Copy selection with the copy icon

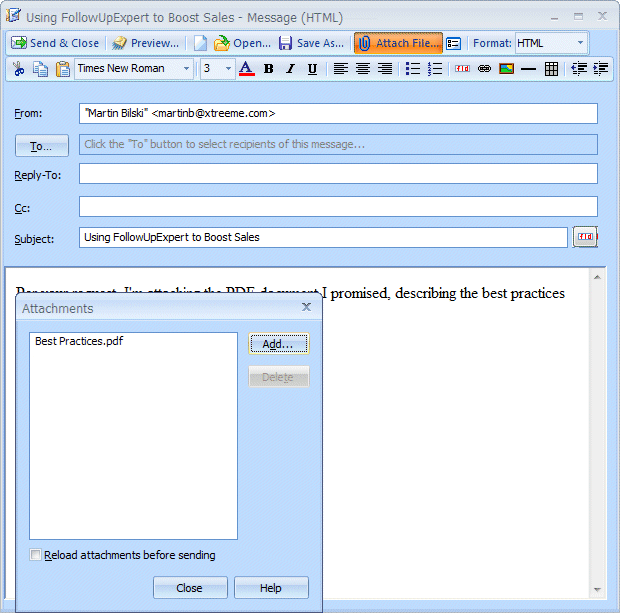40,69
